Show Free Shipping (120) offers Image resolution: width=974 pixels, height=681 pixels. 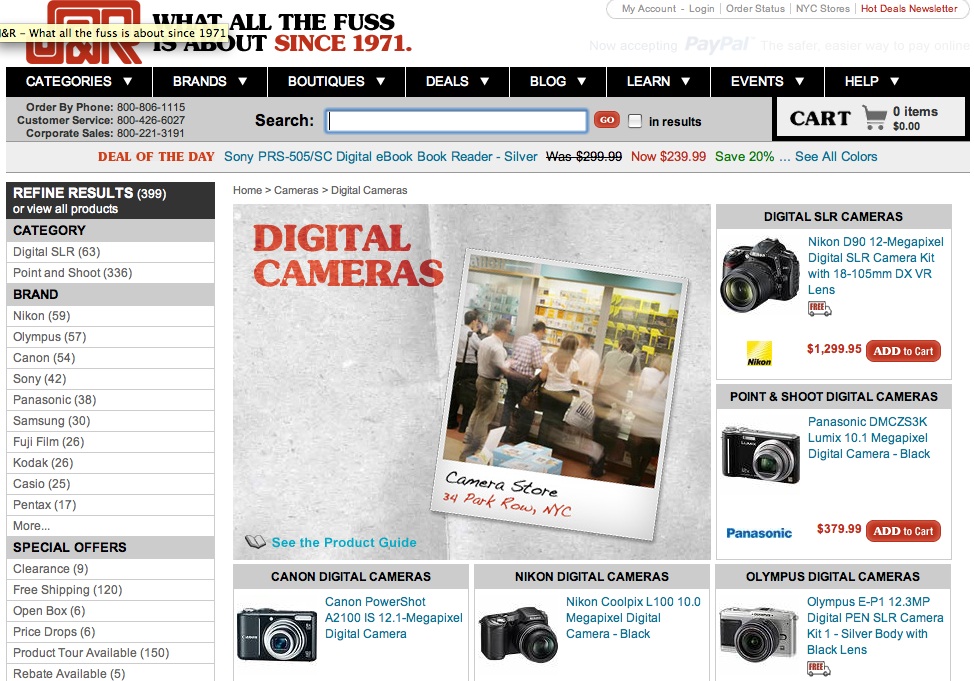click(x=111, y=590)
